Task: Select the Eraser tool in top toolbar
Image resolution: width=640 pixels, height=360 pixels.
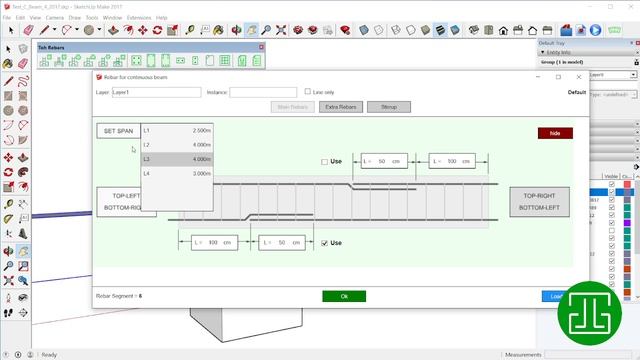Action: 28,30
